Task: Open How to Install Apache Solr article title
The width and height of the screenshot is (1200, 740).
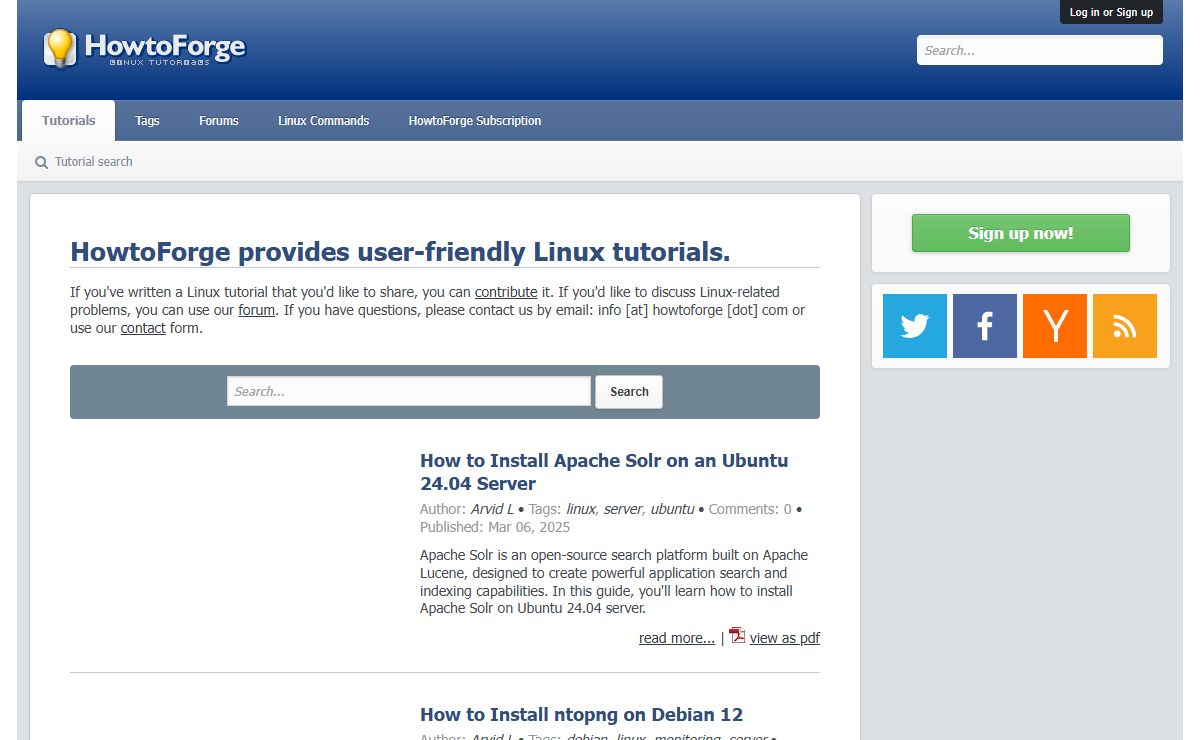Action: tap(604, 472)
